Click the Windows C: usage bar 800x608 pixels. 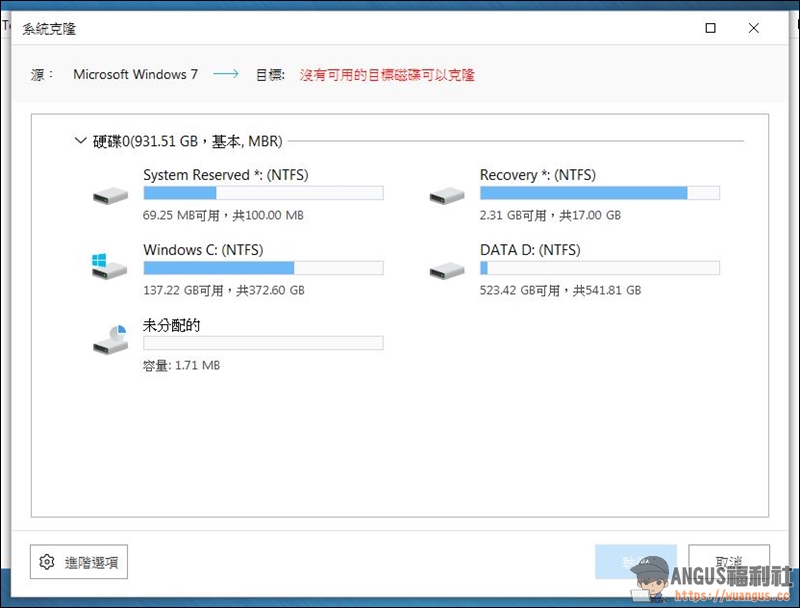click(x=263, y=268)
